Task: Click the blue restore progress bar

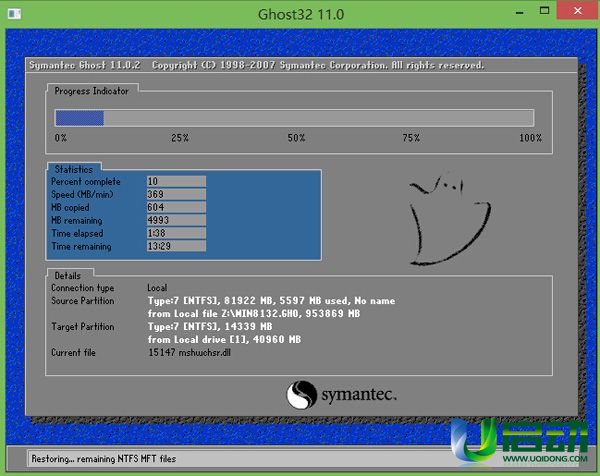Action: pos(295,117)
